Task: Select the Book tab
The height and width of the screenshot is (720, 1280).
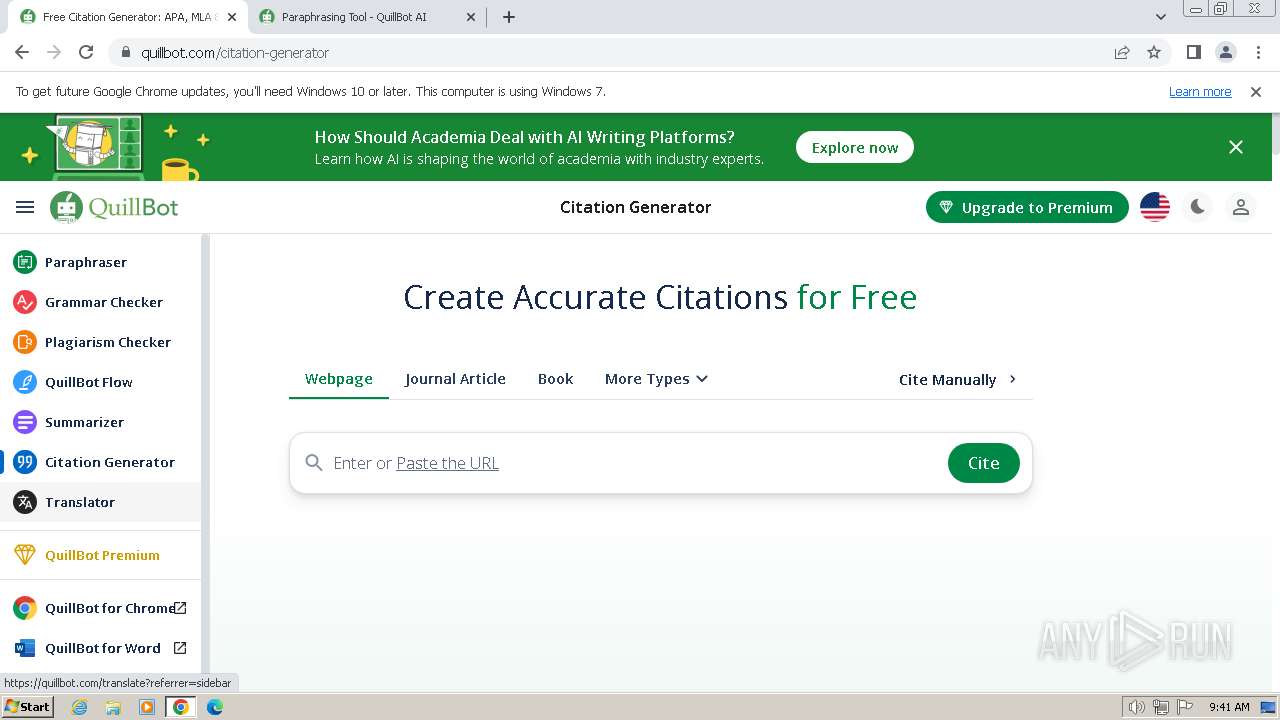Action: 556,379
